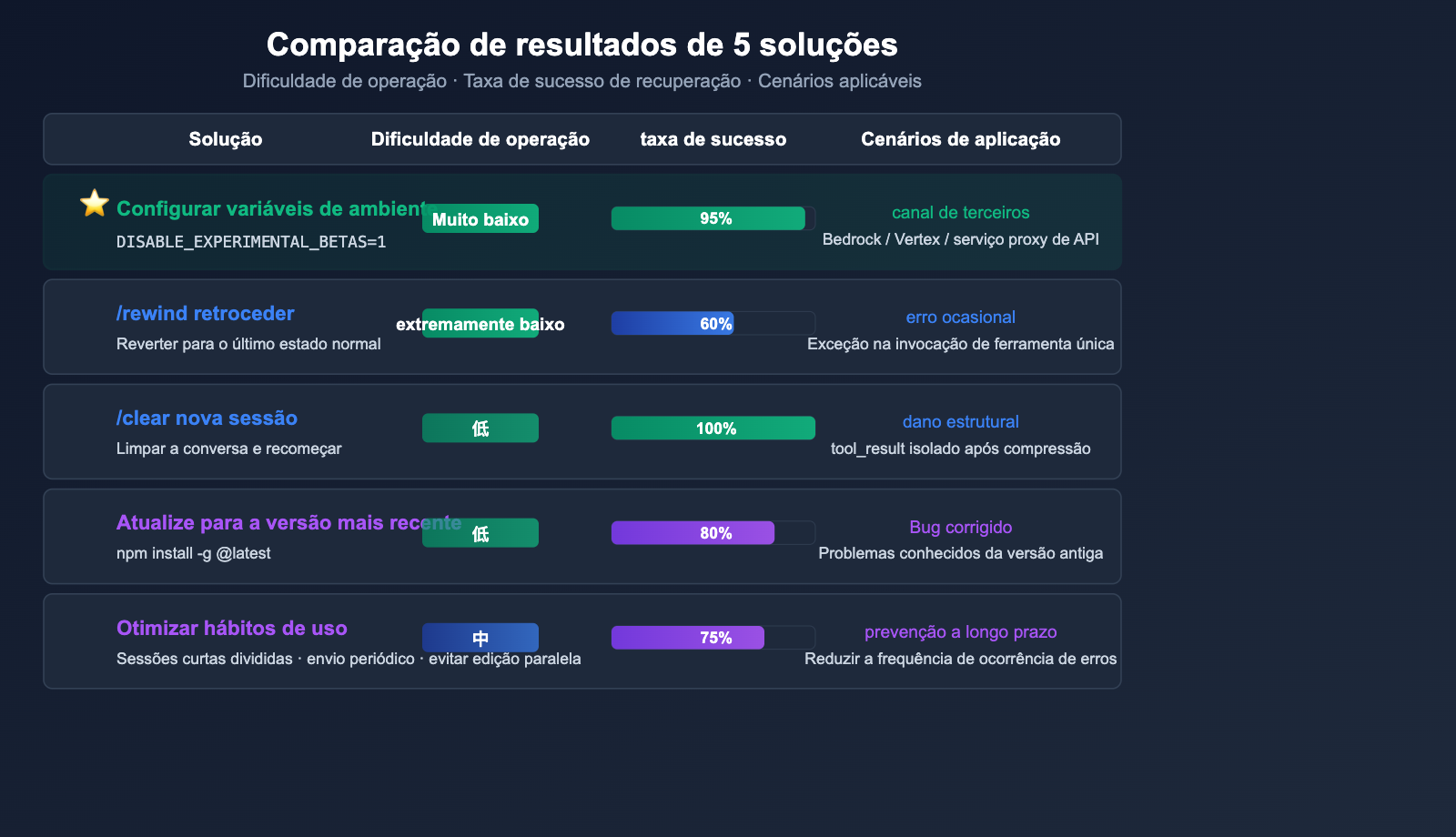Image resolution: width=1456 pixels, height=837 pixels.
Task: Select the 'taxa de sucesso' column header
Action: pos(713,139)
